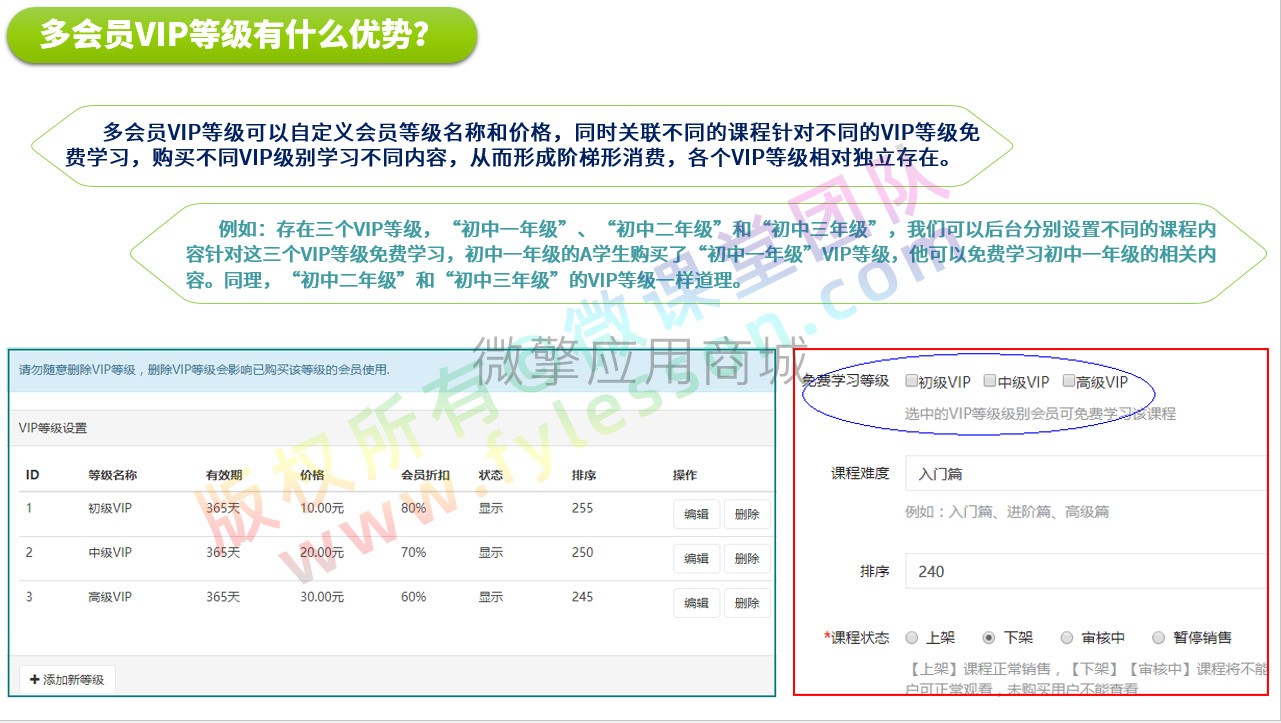Viewport: 1281px width, 723px height.
Task: Click the 80% discount cell
Action: click(x=414, y=508)
